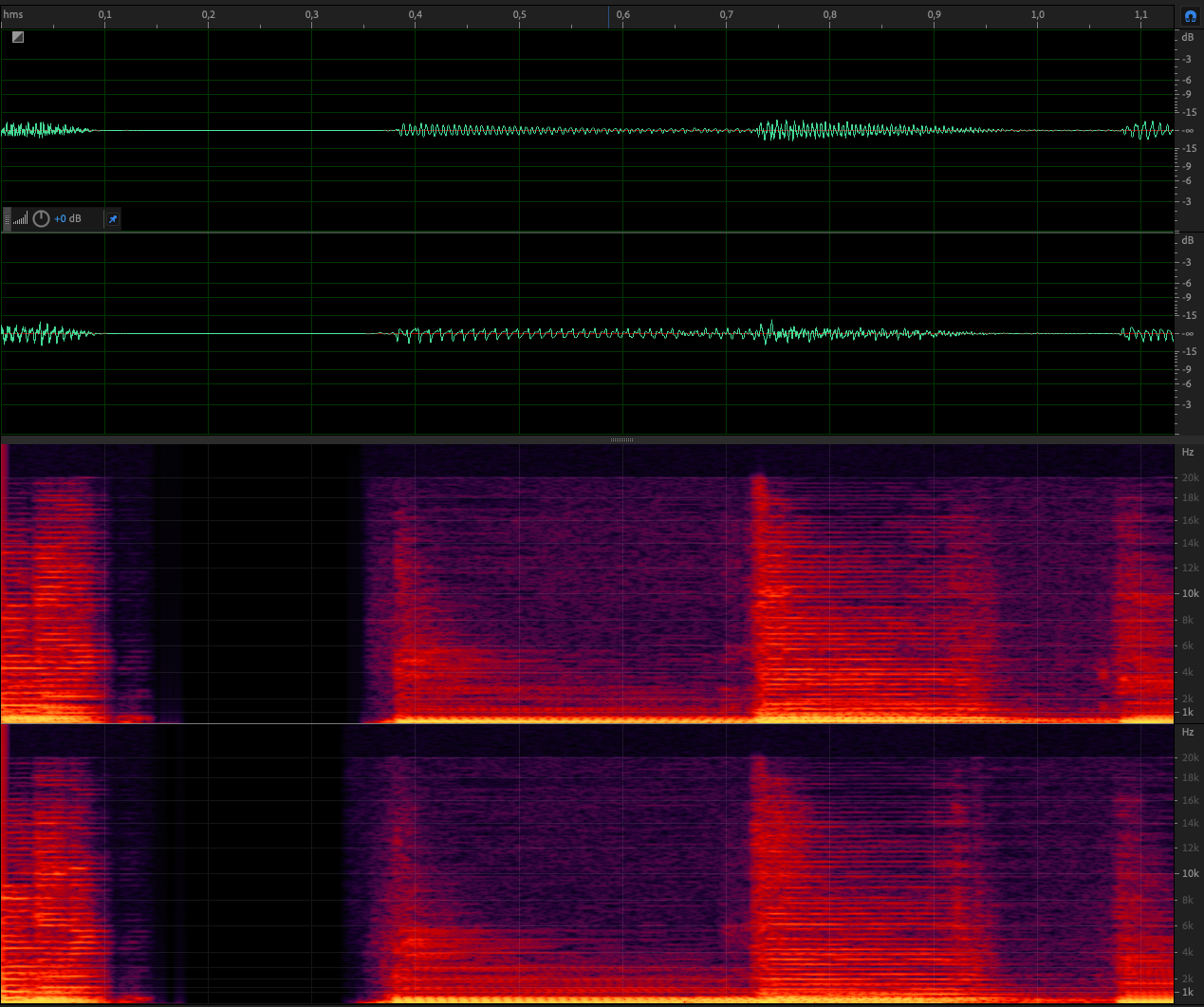
Task: Click the 0,5 mark on time ruler
Action: coord(519,14)
